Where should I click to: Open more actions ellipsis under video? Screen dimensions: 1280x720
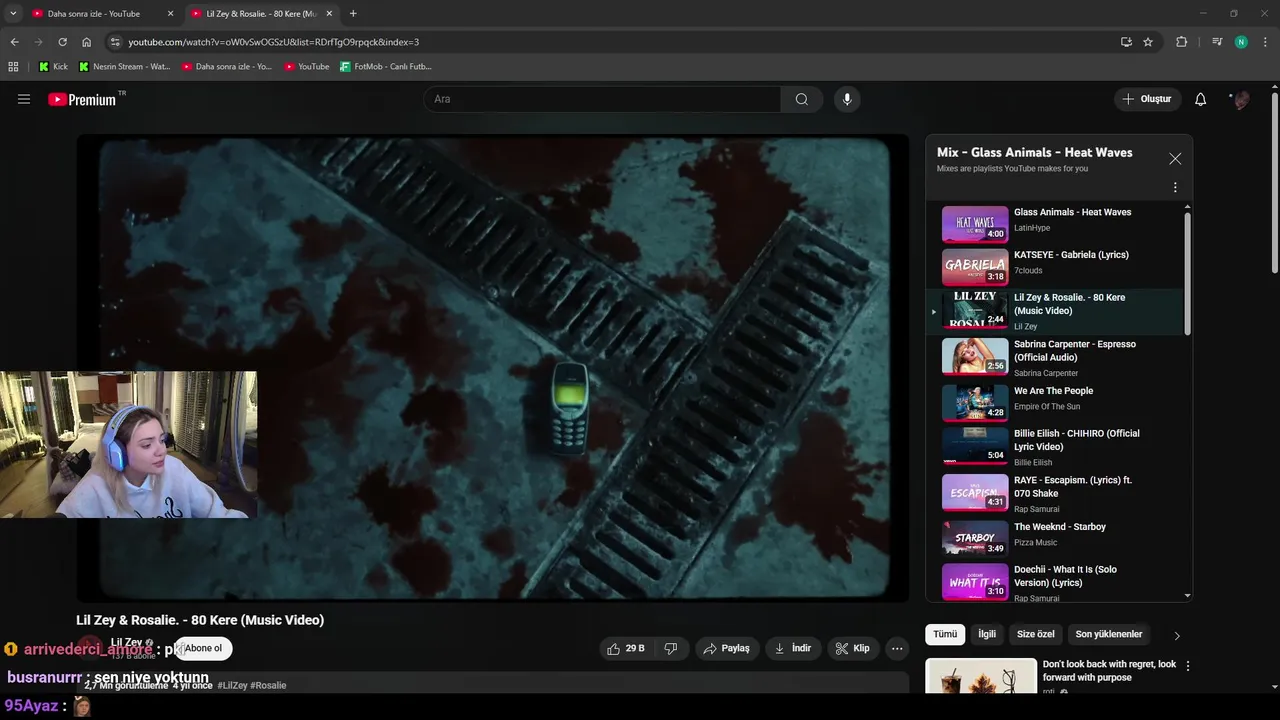[897, 648]
